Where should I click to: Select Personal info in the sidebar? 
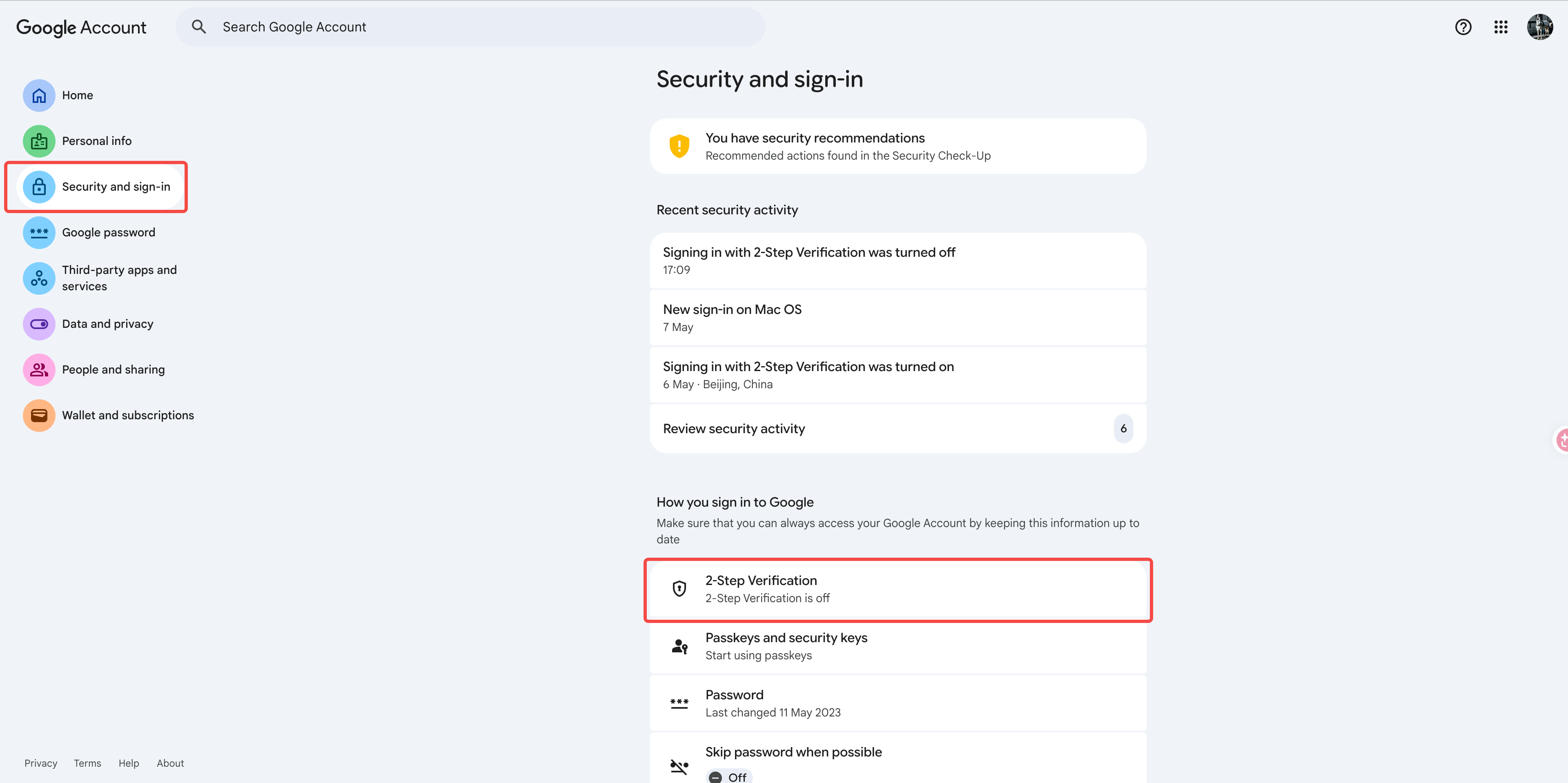(x=98, y=141)
